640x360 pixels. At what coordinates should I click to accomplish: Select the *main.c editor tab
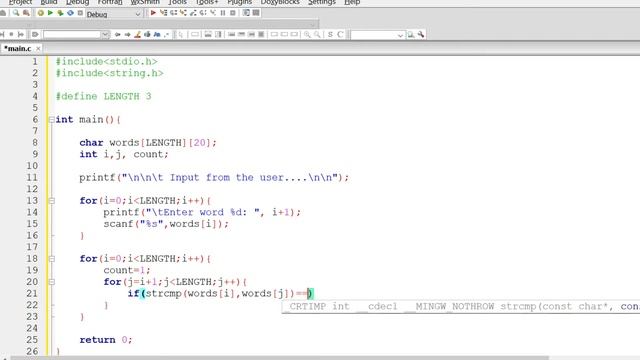(x=18, y=49)
